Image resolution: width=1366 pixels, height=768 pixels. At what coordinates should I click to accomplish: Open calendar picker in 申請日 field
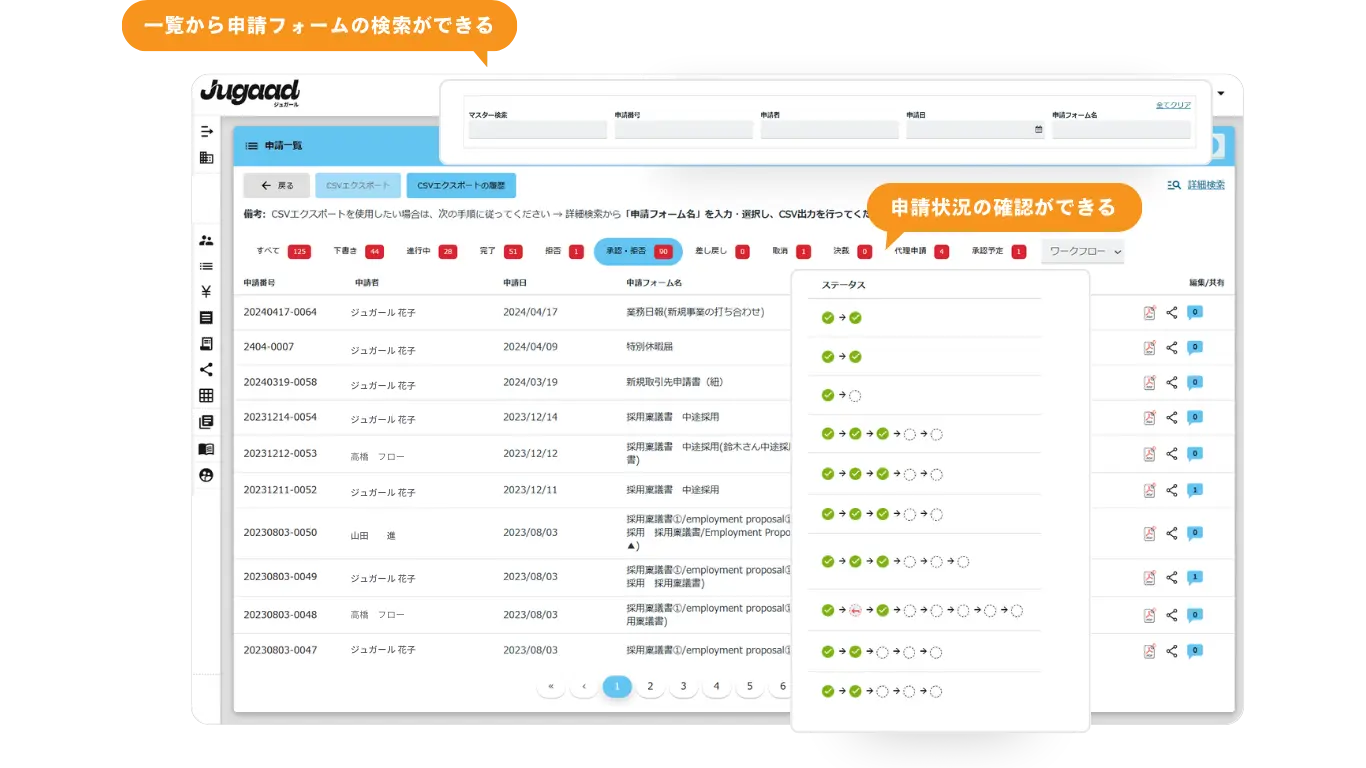(x=1038, y=130)
